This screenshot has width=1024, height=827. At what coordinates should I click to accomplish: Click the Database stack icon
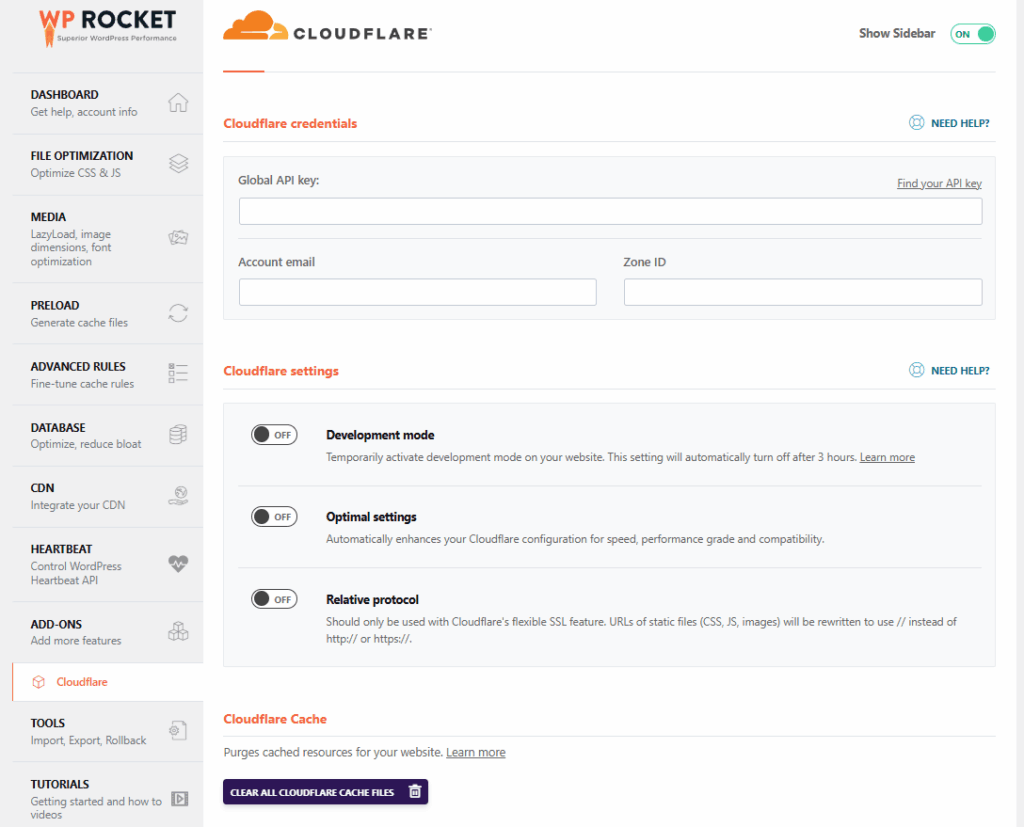tap(177, 435)
